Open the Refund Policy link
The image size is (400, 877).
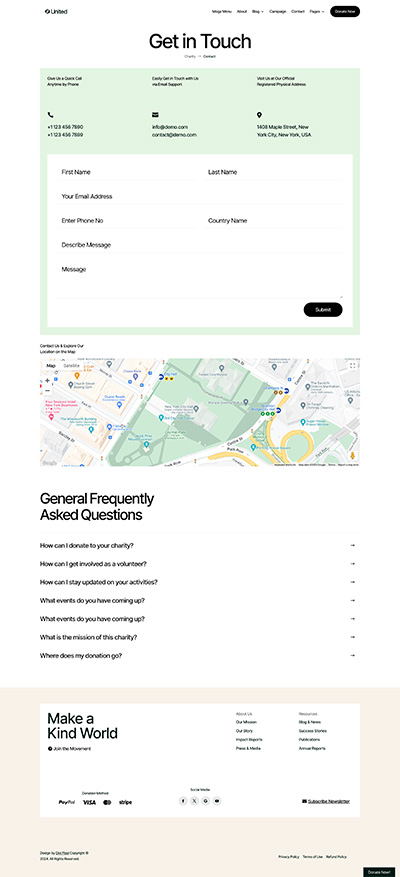[x=336, y=857]
